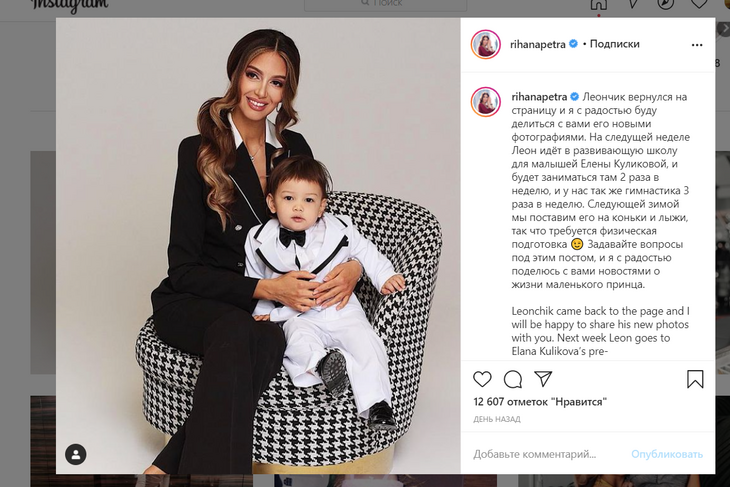Open direct messages icon in top bar

coord(632,3)
